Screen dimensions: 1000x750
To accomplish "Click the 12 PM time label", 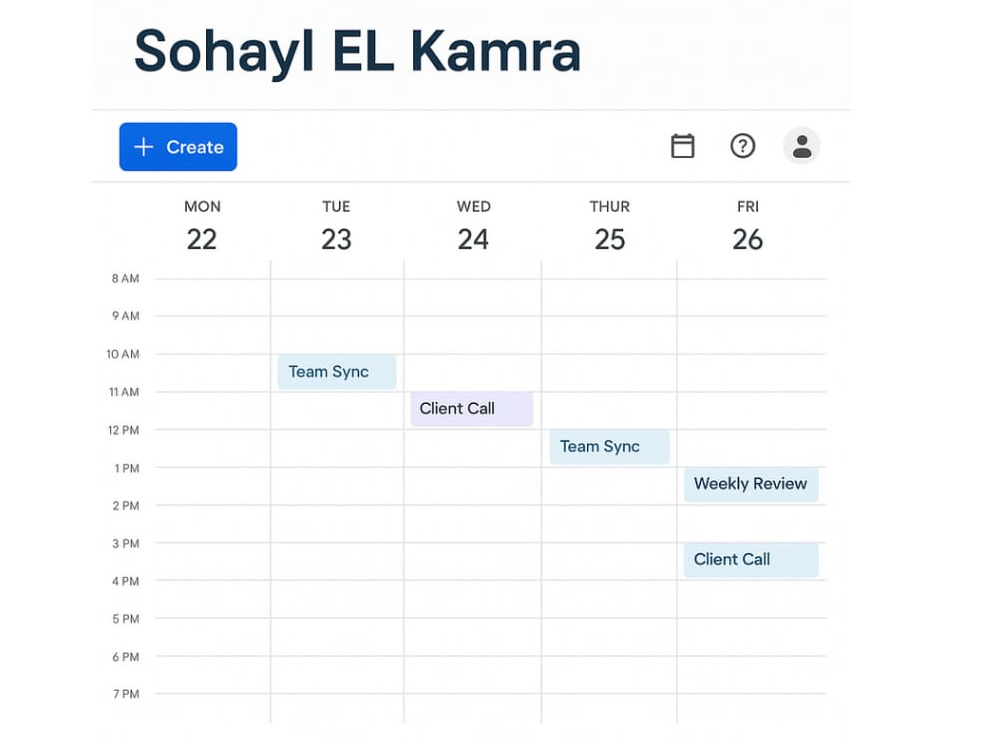I will coord(124,430).
